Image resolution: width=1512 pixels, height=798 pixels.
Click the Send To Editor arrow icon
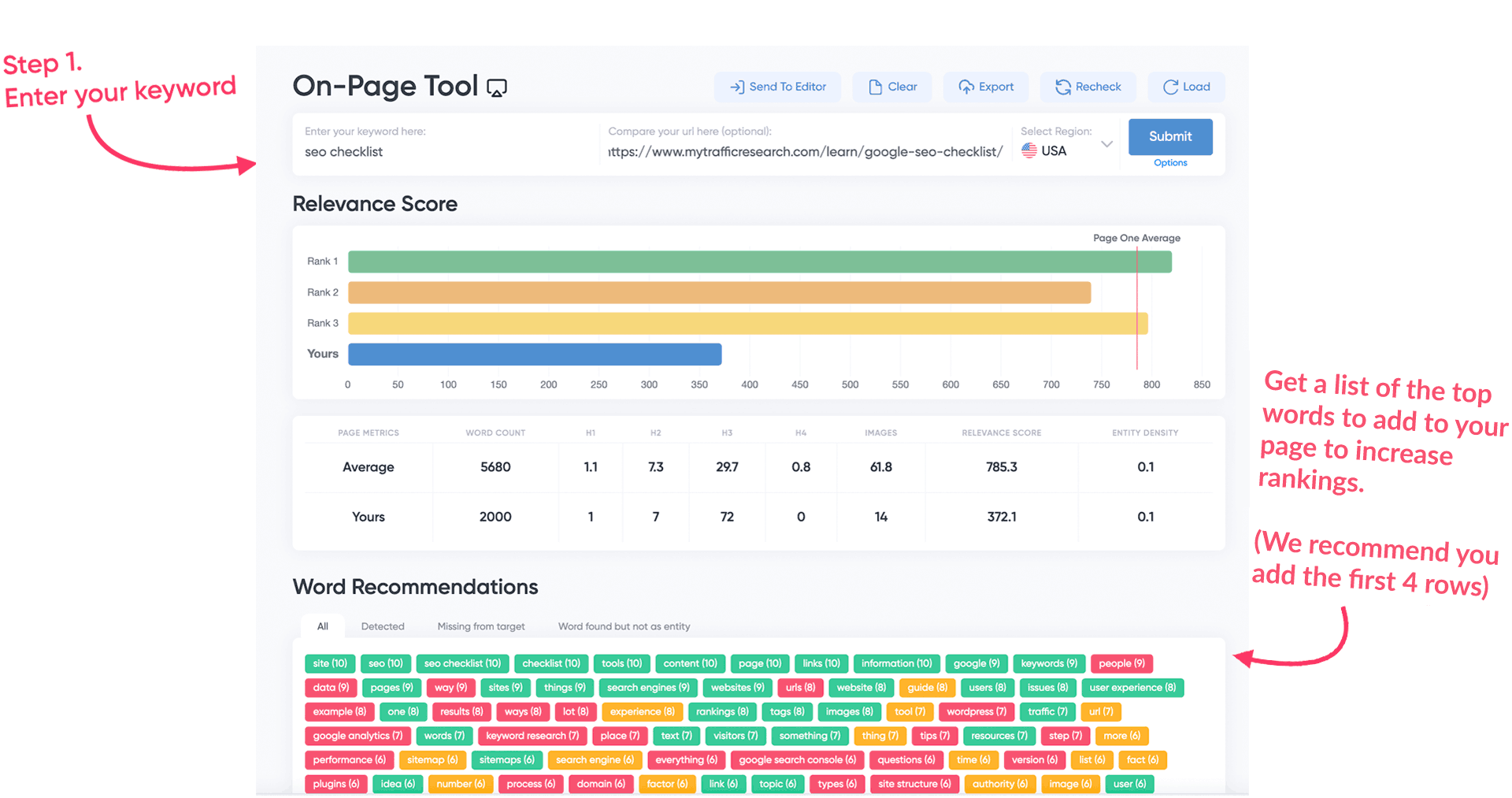pyautogui.click(x=737, y=87)
